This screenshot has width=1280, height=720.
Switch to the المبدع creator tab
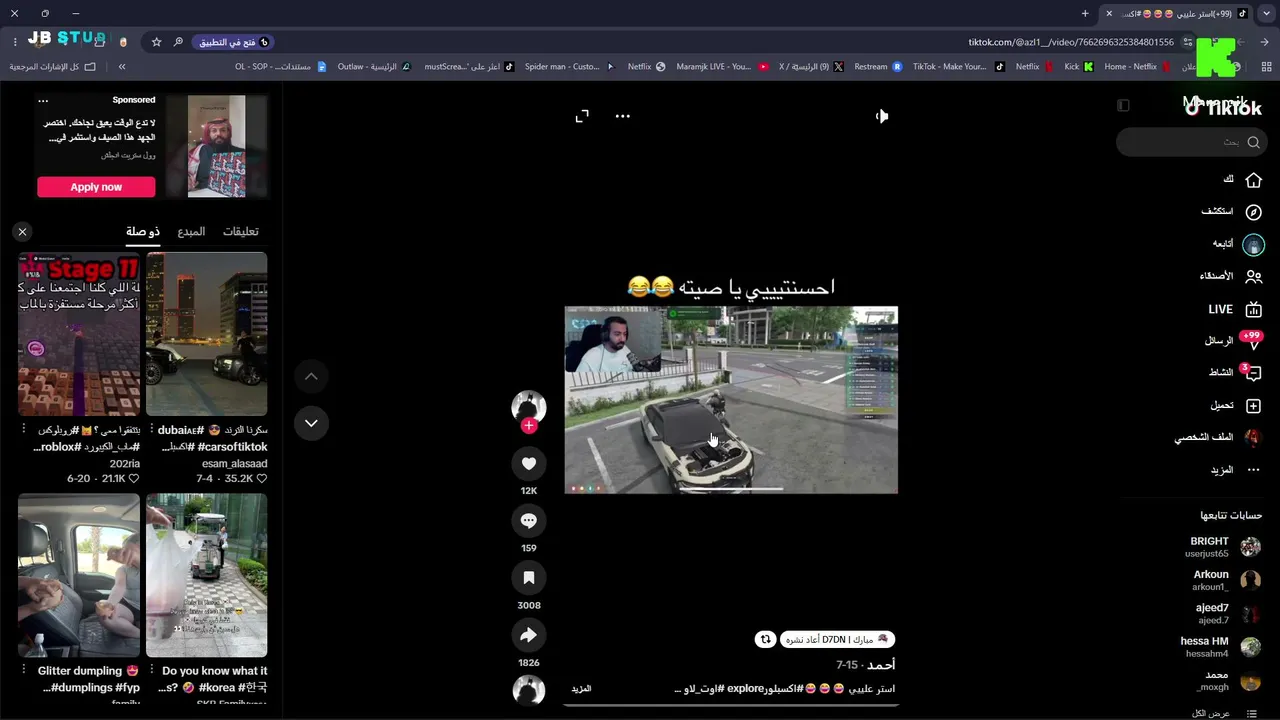point(191,232)
